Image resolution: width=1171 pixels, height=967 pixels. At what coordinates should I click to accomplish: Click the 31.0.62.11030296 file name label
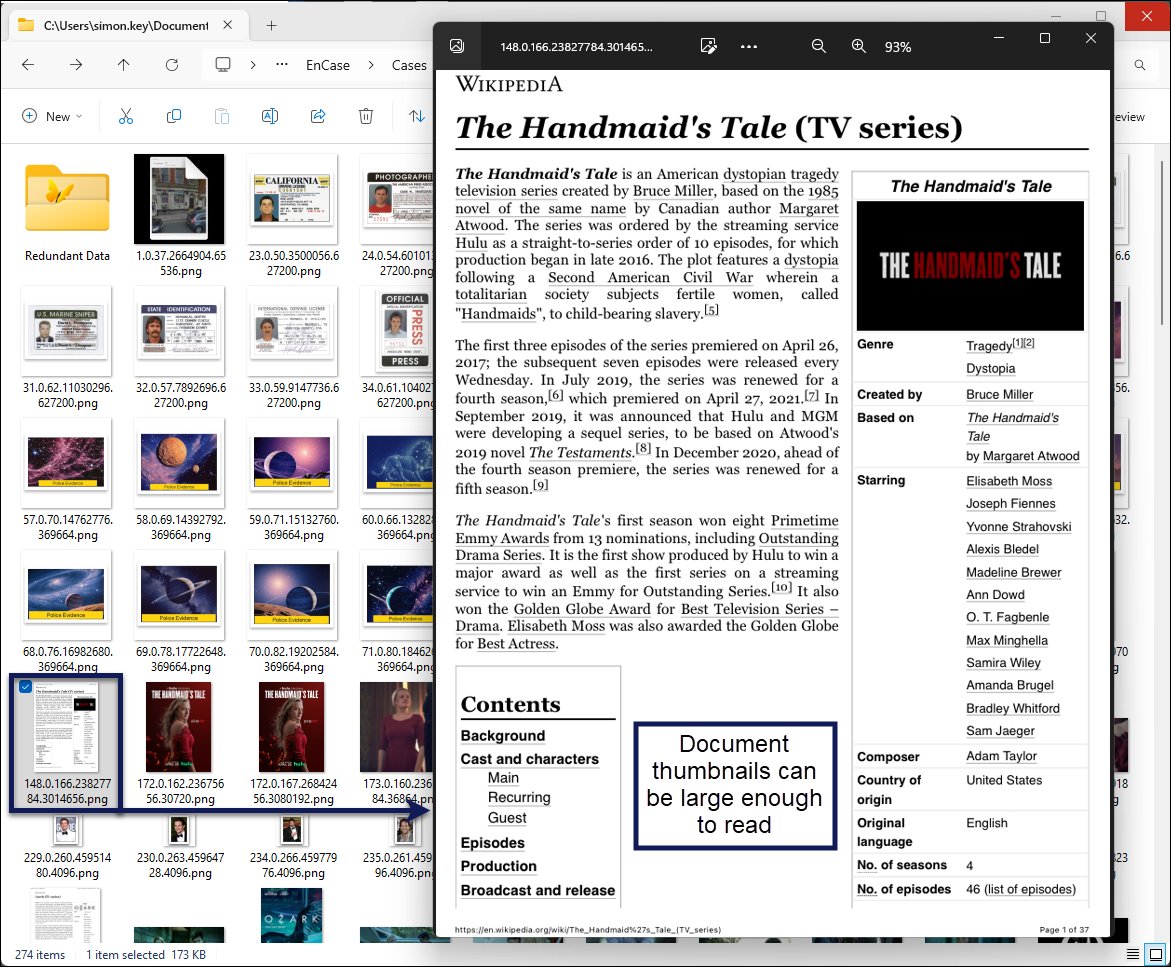(x=68, y=395)
